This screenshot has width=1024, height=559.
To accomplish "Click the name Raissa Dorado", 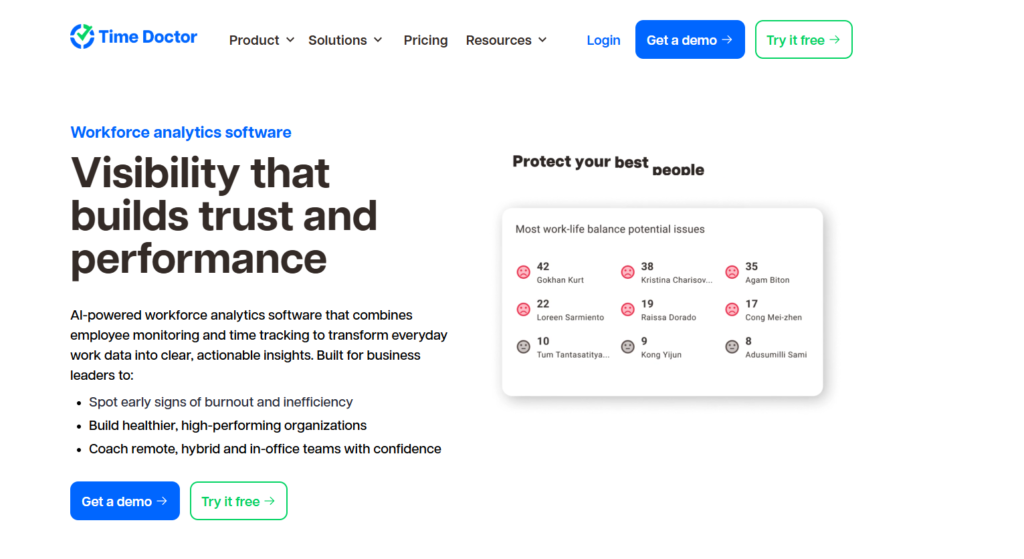I will (668, 317).
